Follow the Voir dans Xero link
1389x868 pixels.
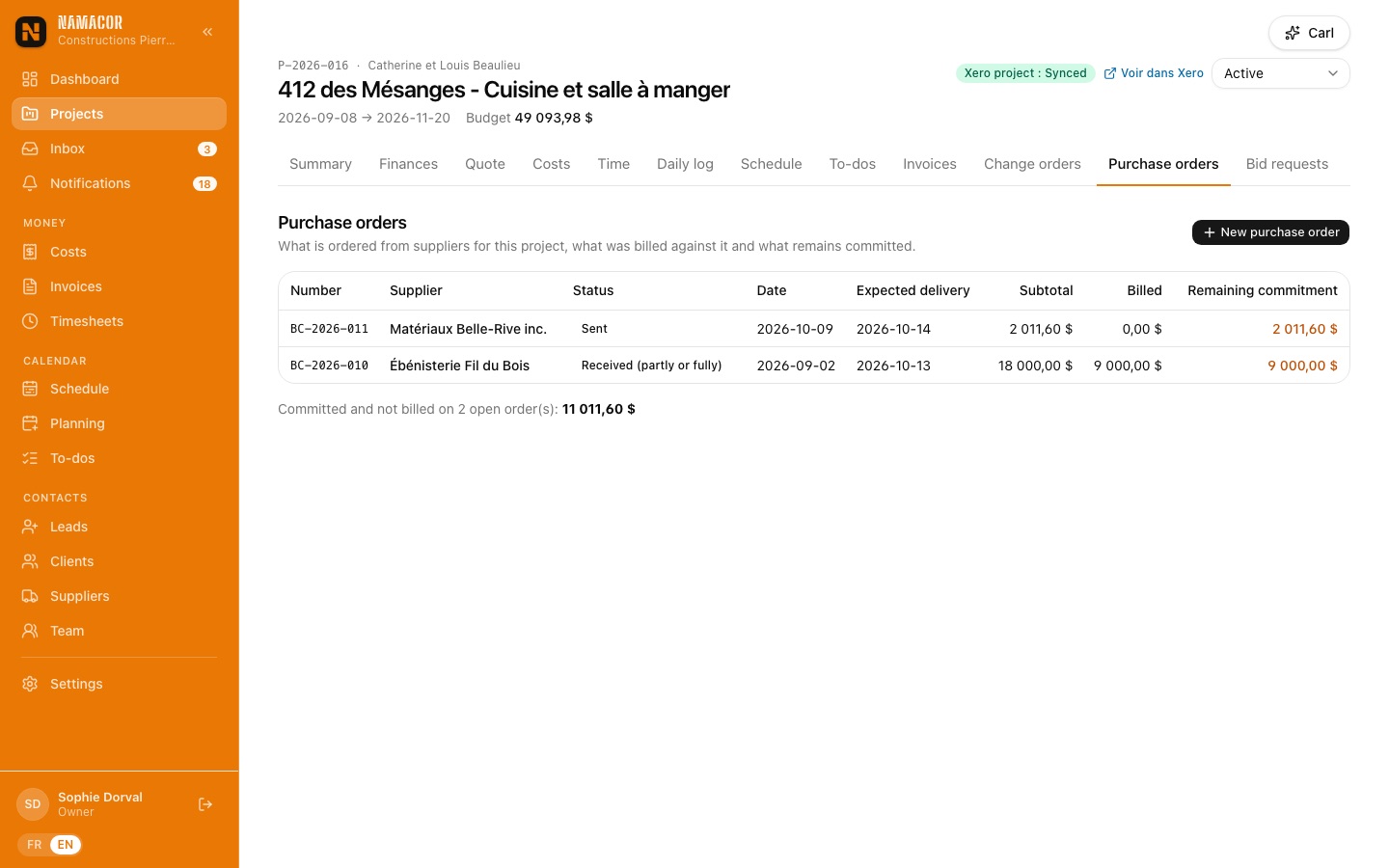[1154, 73]
